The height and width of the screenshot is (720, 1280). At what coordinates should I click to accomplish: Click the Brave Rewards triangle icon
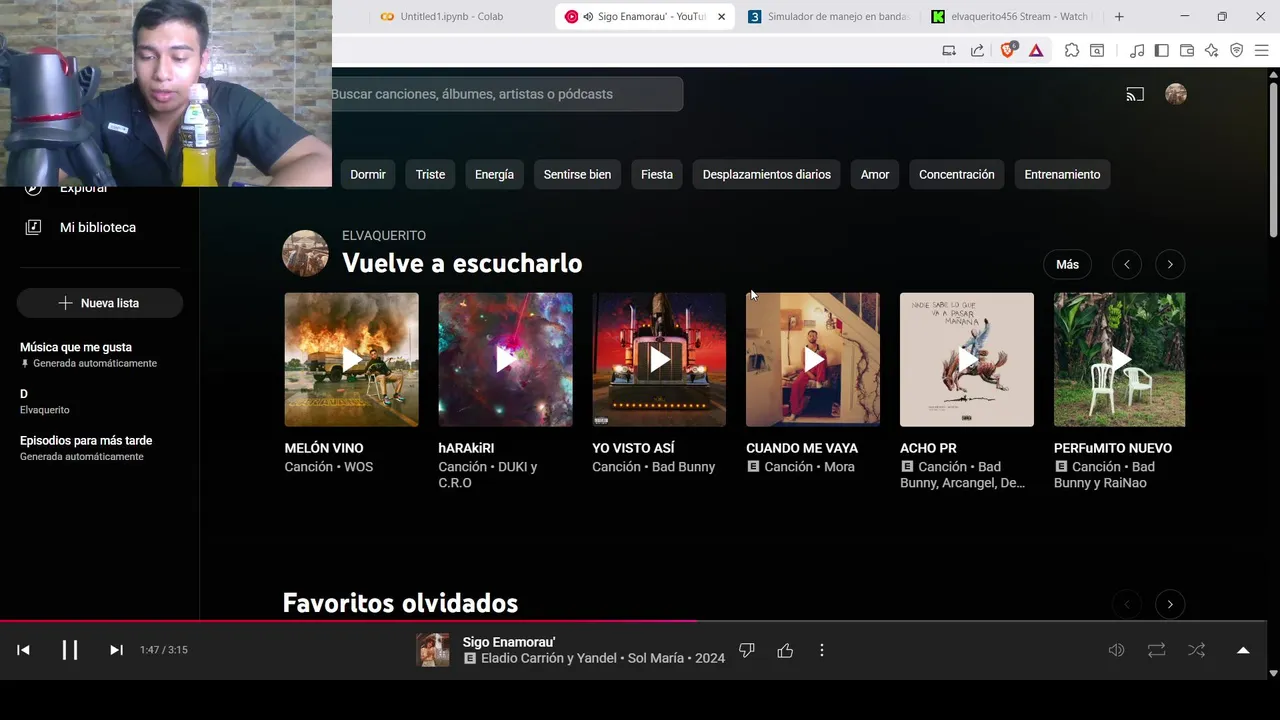(x=1036, y=50)
